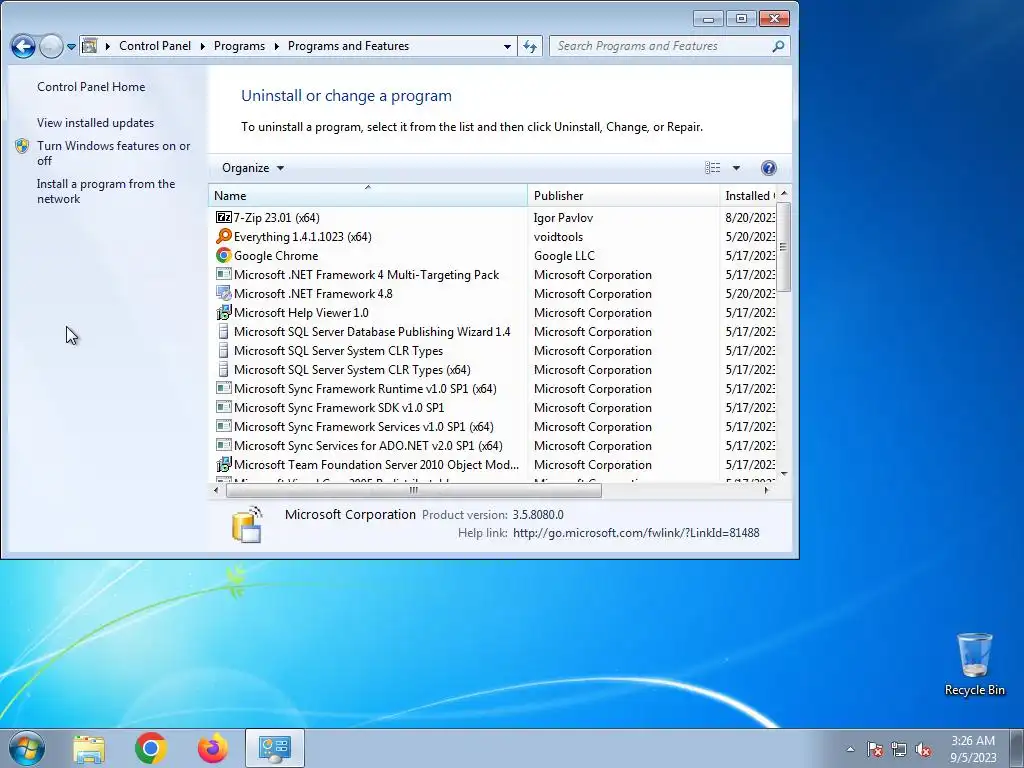Screen dimensions: 1024x768
Task: Click the Google Chrome list icon
Action: (x=223, y=255)
